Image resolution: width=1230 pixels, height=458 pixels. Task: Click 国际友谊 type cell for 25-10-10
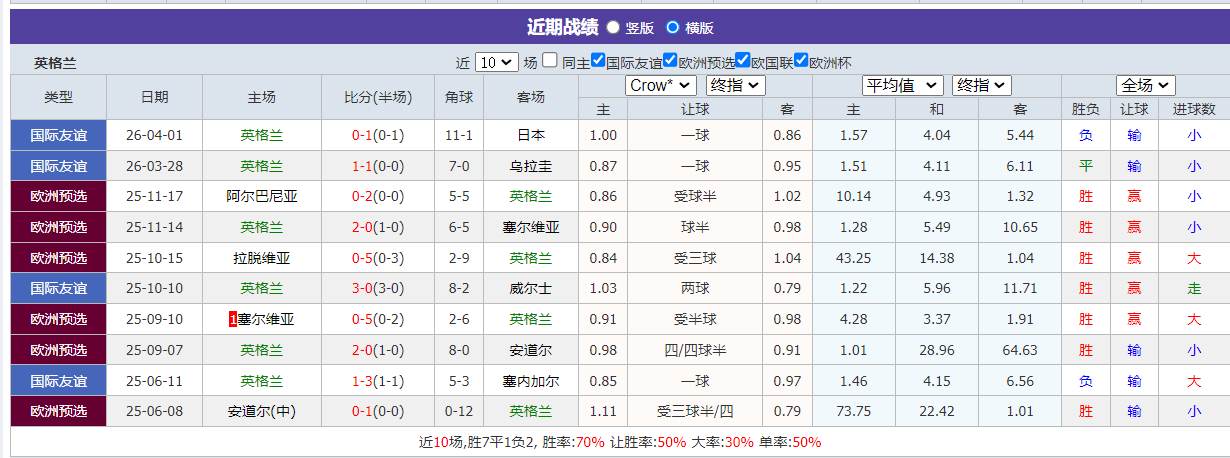[59, 289]
